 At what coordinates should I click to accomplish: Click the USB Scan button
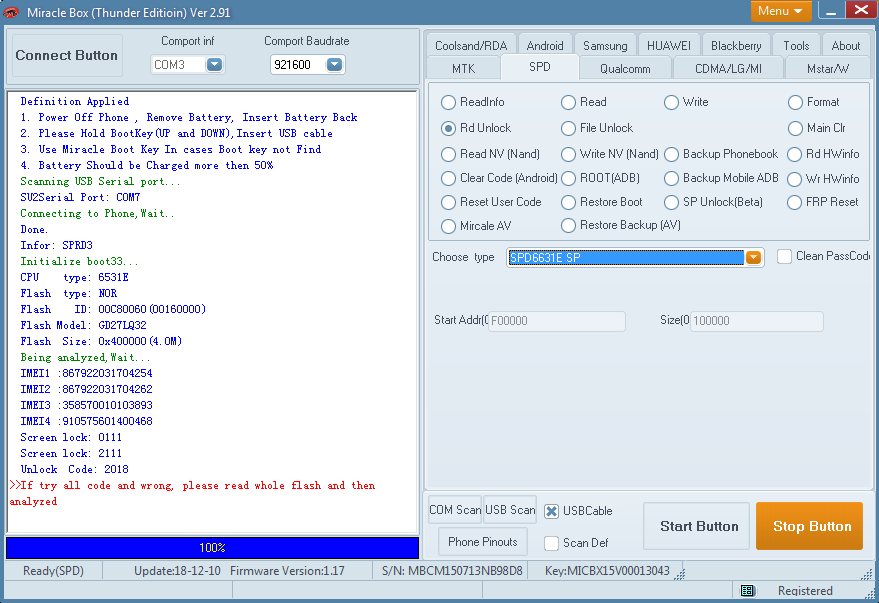pos(510,510)
